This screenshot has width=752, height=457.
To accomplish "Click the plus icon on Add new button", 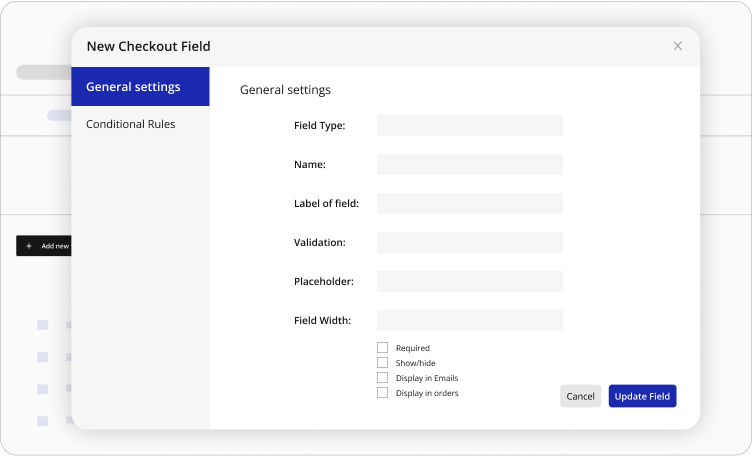I will [x=29, y=246].
